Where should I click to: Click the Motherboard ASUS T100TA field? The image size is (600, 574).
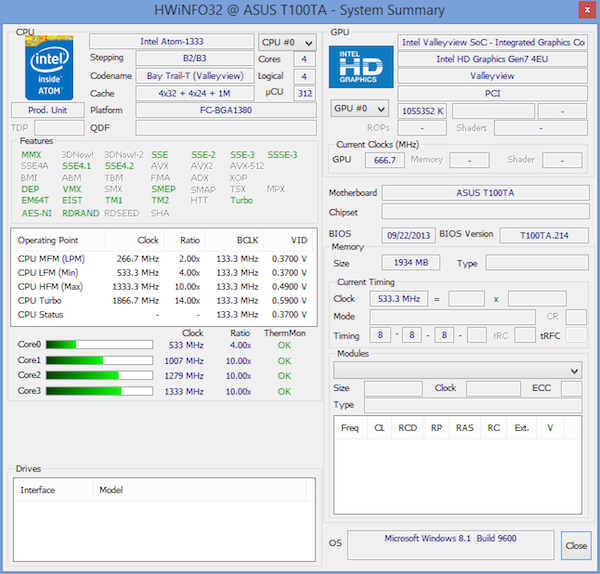[486, 193]
